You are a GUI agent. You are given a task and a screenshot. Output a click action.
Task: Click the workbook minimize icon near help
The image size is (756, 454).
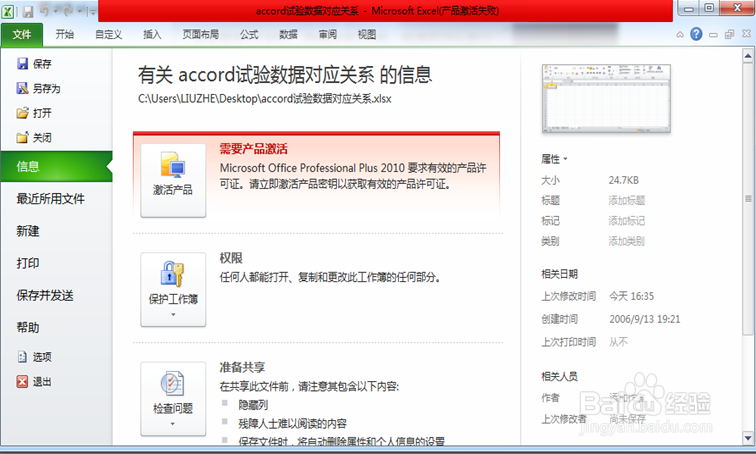point(713,35)
